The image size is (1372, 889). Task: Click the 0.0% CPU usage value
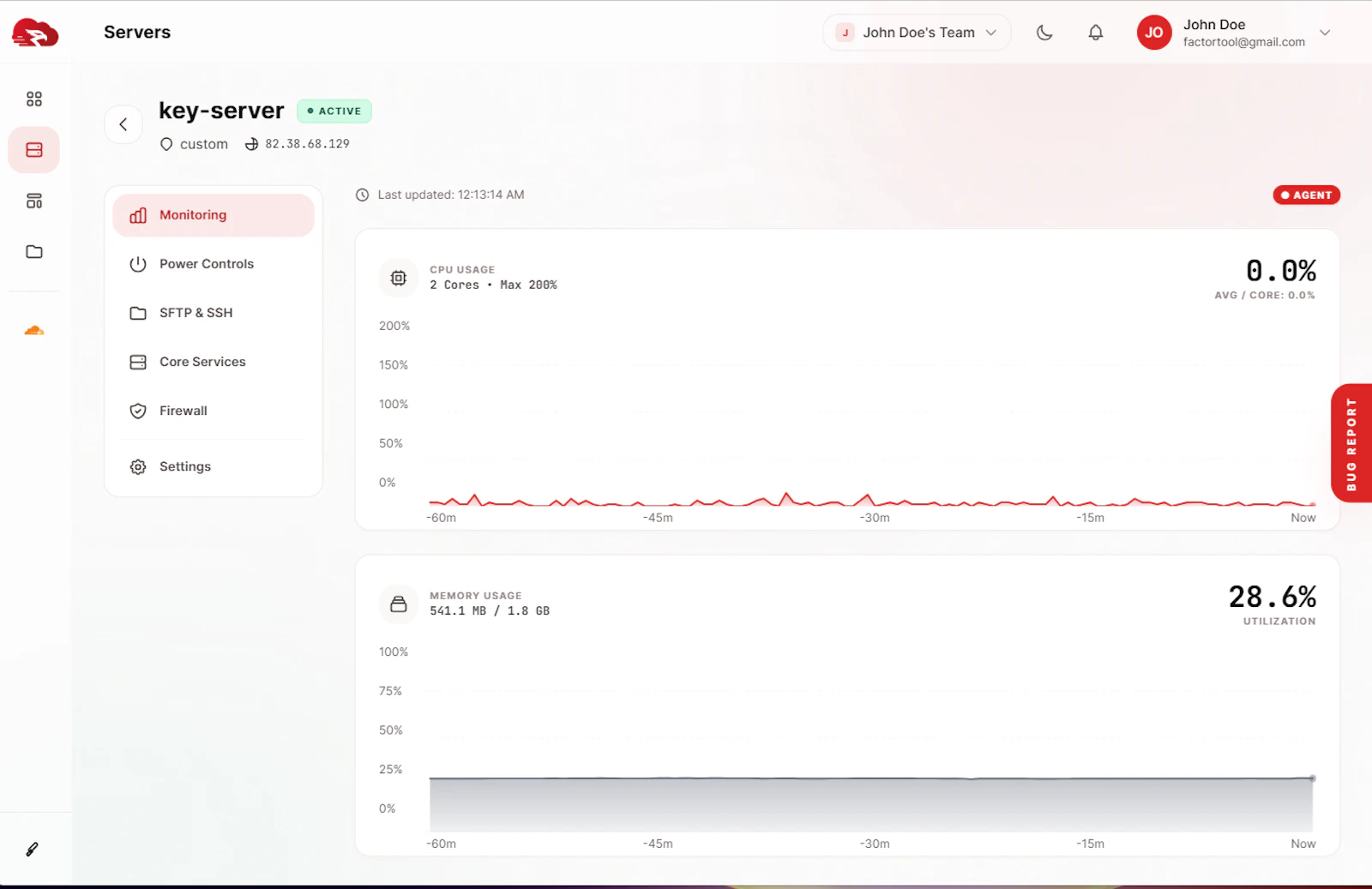pos(1281,271)
